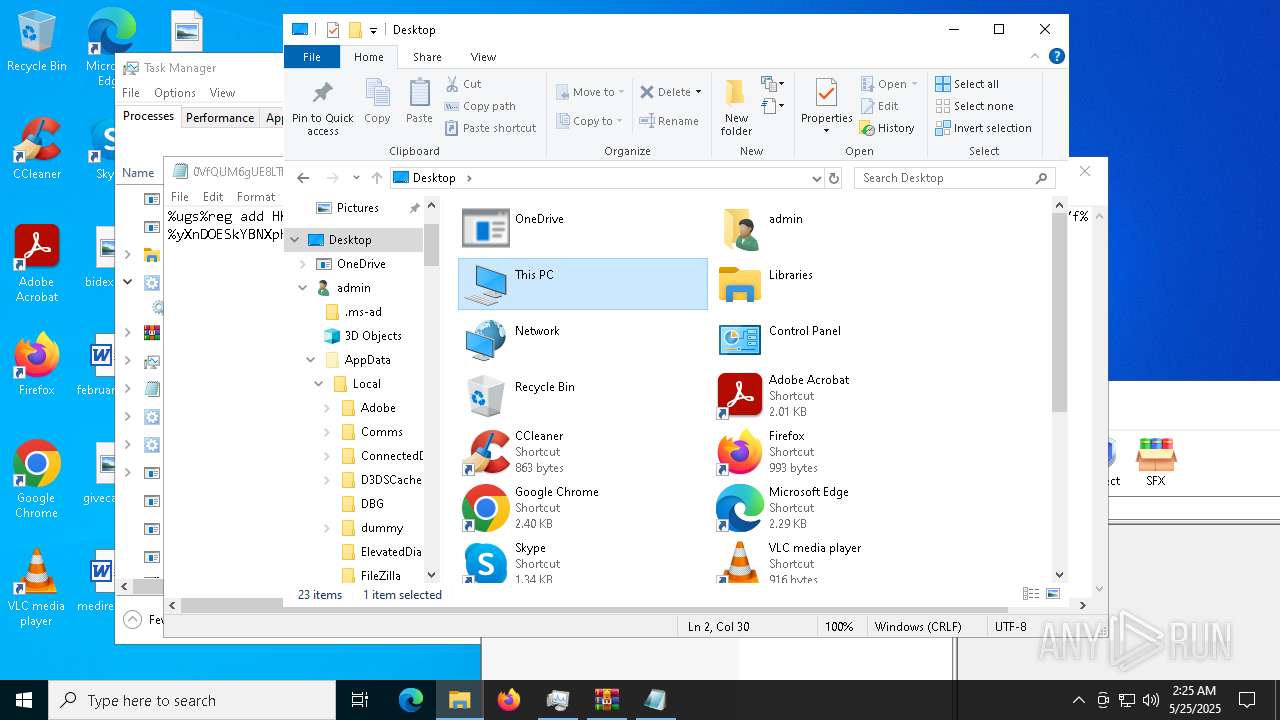Open Move to dropdown

click(590, 92)
